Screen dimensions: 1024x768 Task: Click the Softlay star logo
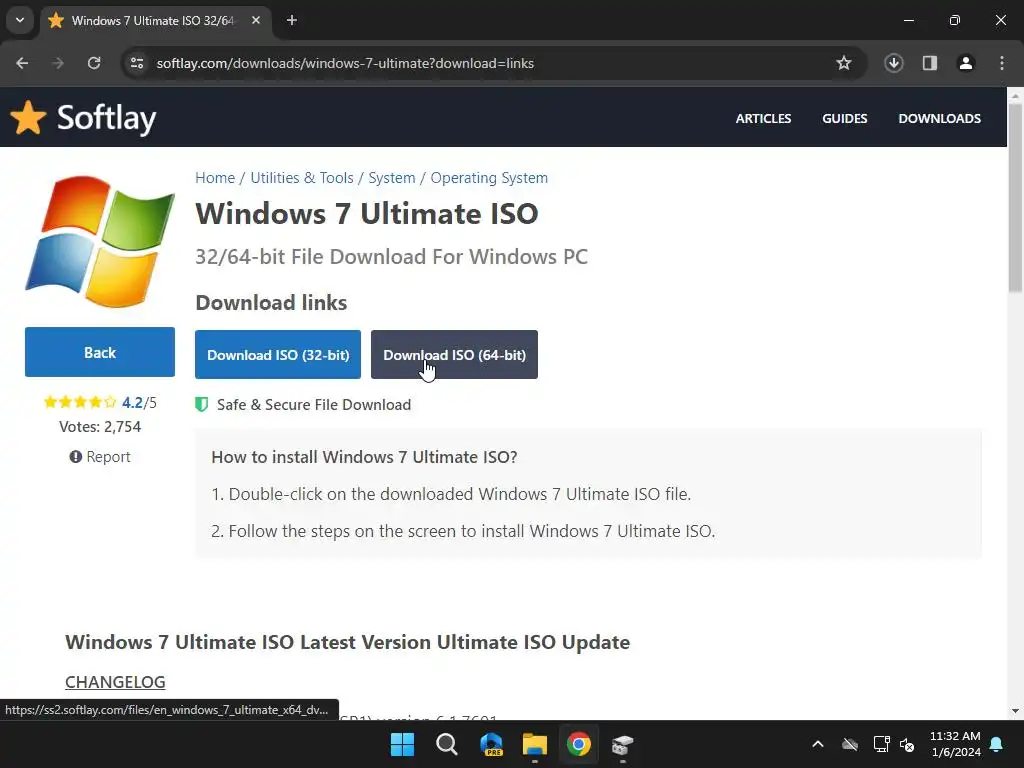28,118
